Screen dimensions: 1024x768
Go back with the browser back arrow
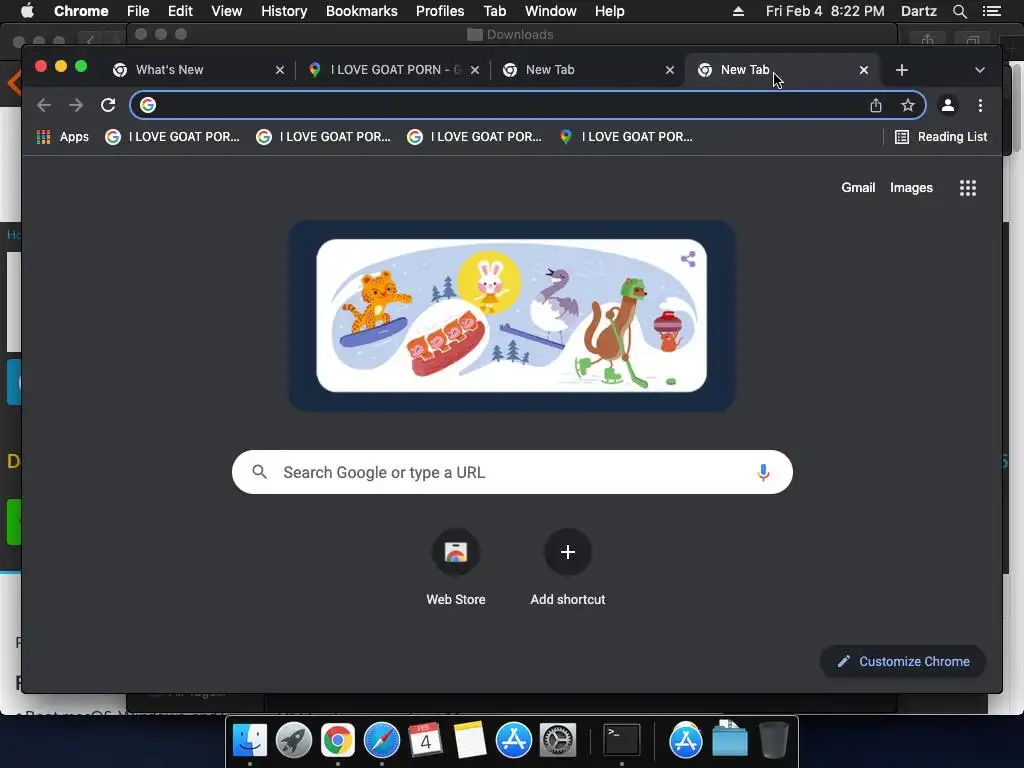tap(44, 105)
